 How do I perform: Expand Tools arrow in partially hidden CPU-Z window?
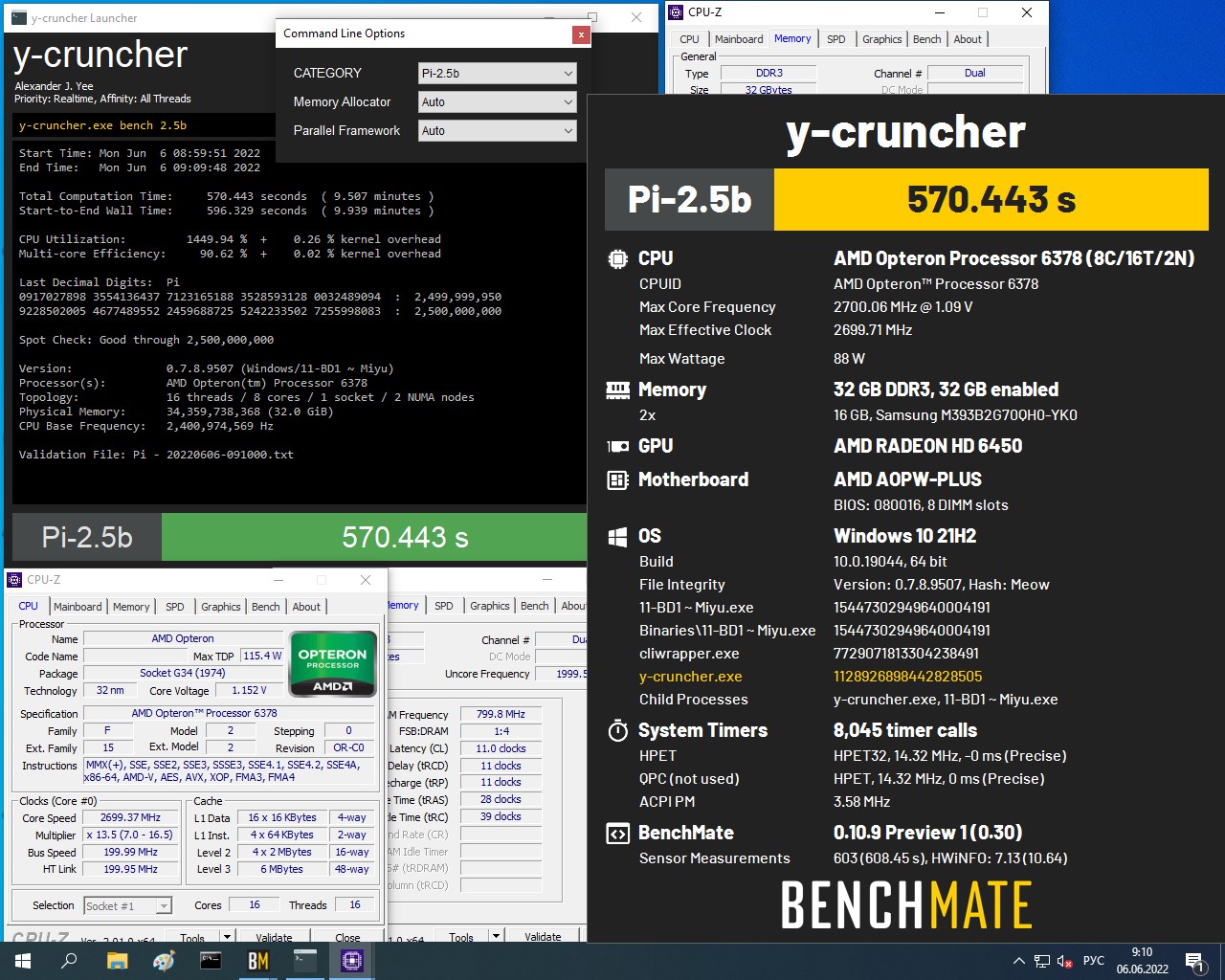(496, 937)
